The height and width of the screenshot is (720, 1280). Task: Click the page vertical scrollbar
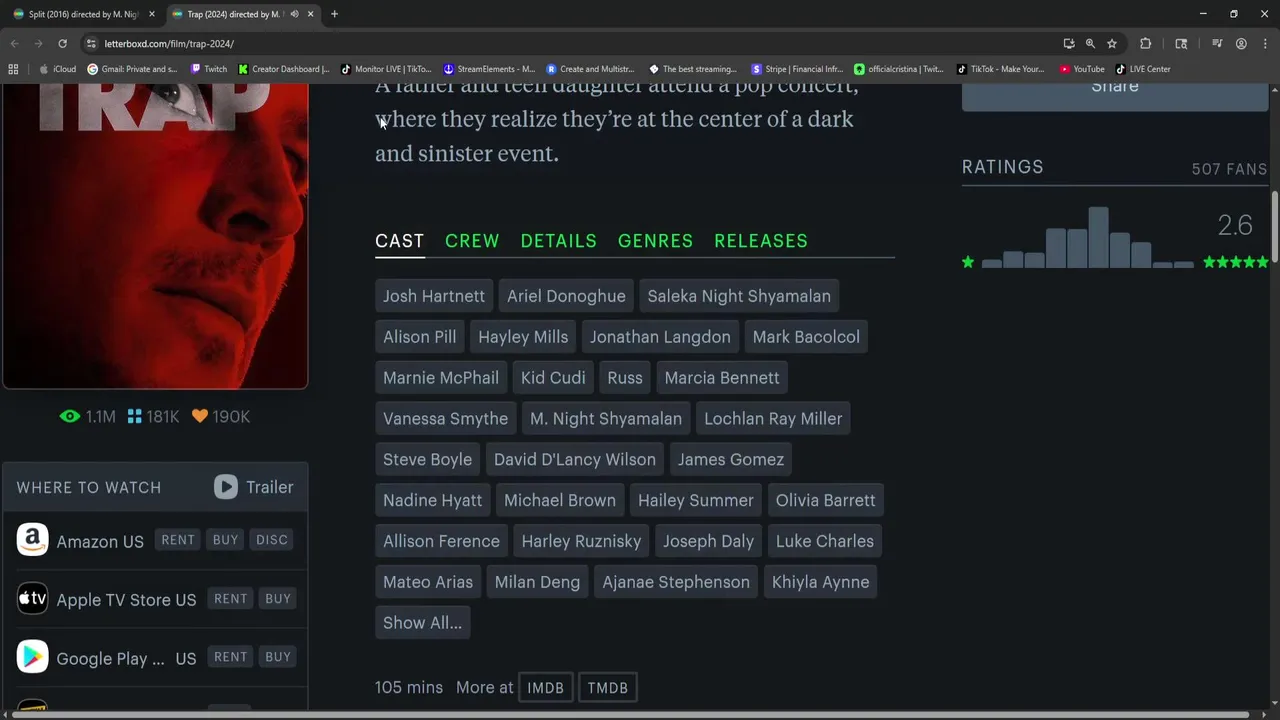point(1274,225)
